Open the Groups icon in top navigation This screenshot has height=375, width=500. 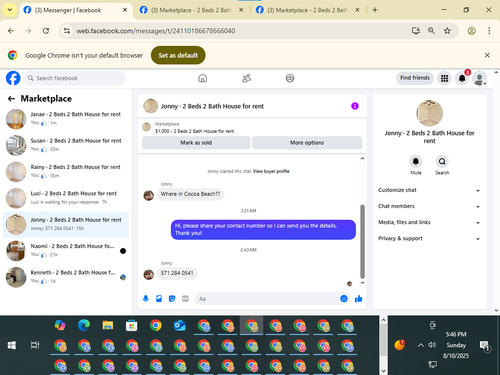[x=290, y=78]
